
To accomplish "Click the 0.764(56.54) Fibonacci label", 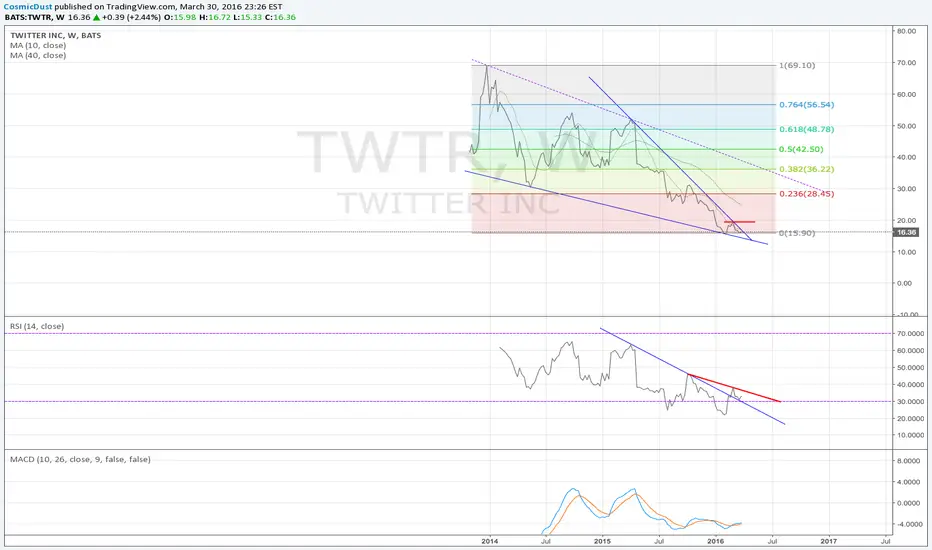I will 806,105.
